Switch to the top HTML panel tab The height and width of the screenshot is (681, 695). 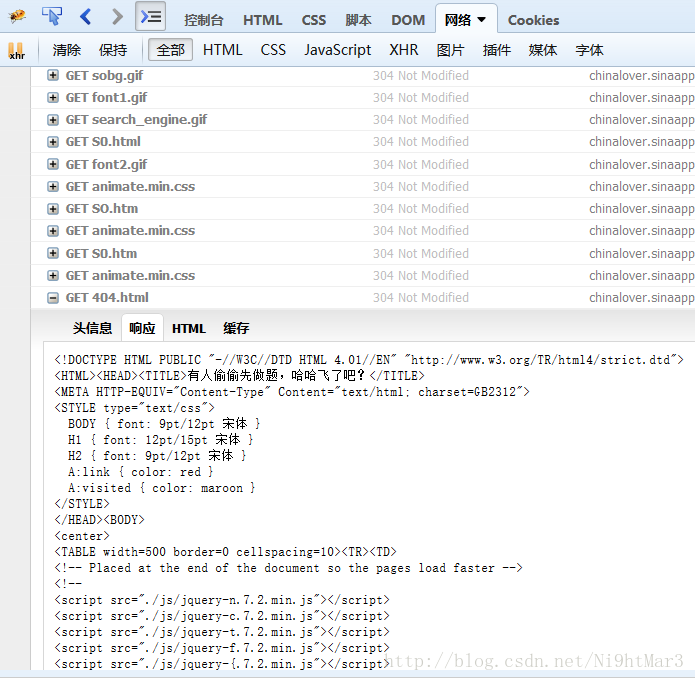tap(262, 20)
